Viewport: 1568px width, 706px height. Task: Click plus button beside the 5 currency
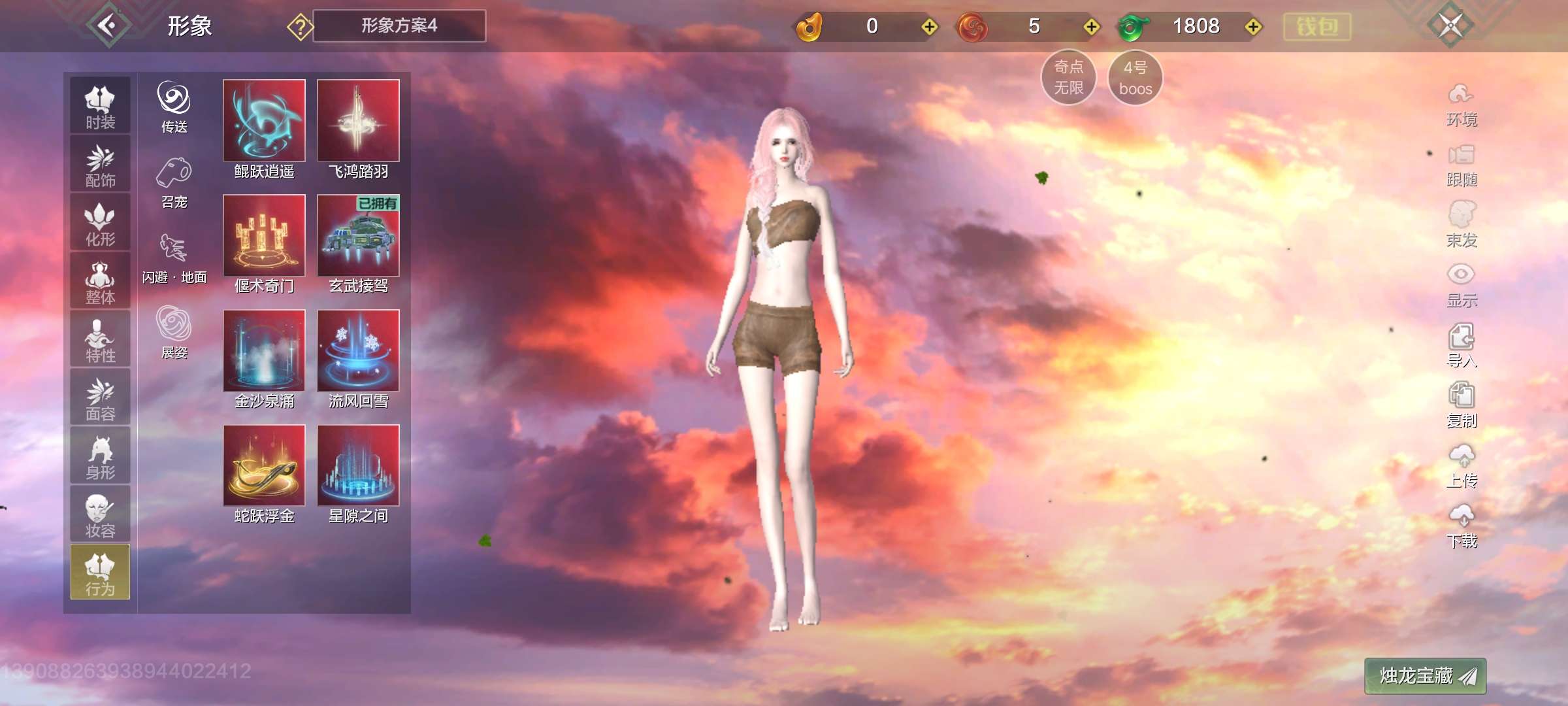[1091, 27]
